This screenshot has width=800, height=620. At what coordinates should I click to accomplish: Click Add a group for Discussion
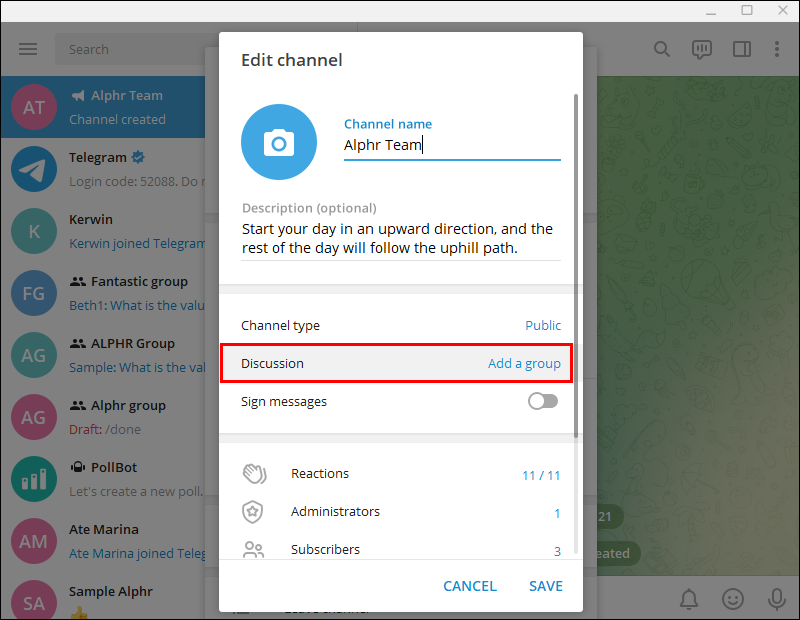[524, 363]
